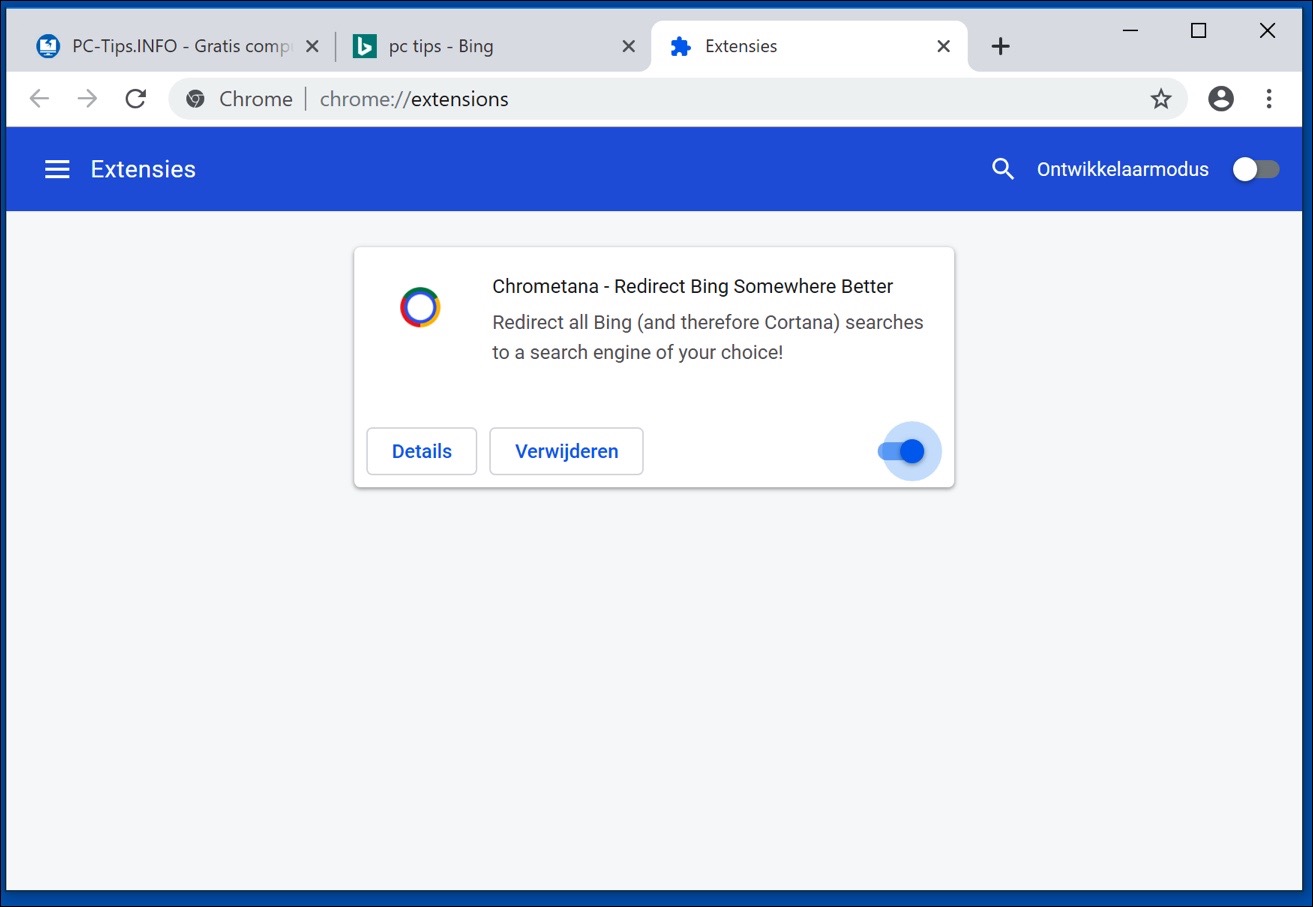Image resolution: width=1313 pixels, height=907 pixels.
Task: Open the profile account icon
Action: 1220,98
